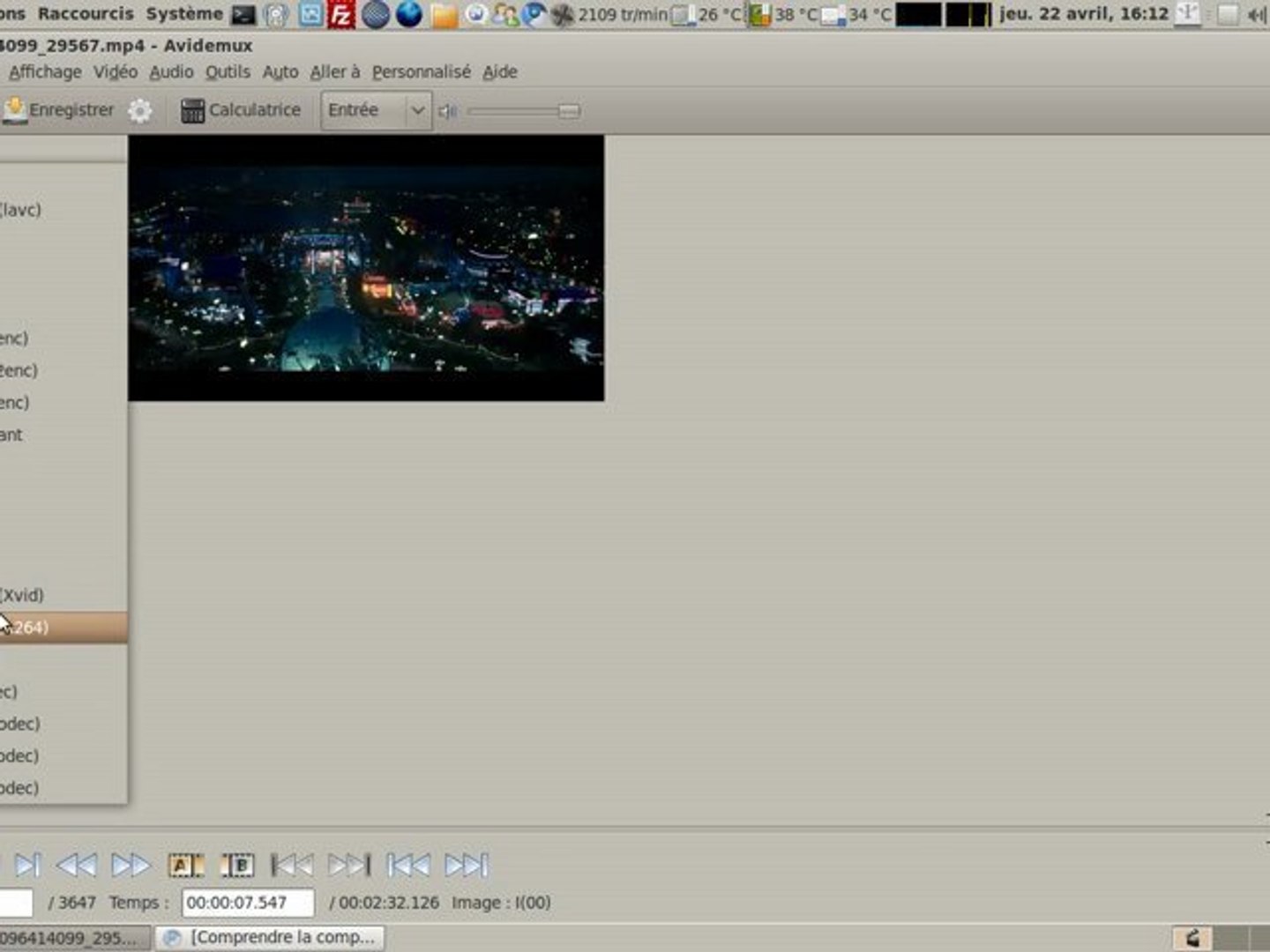Image resolution: width=1270 pixels, height=952 pixels.
Task: Choose the highlighted x264 encoder entry
Action: tap(62, 628)
